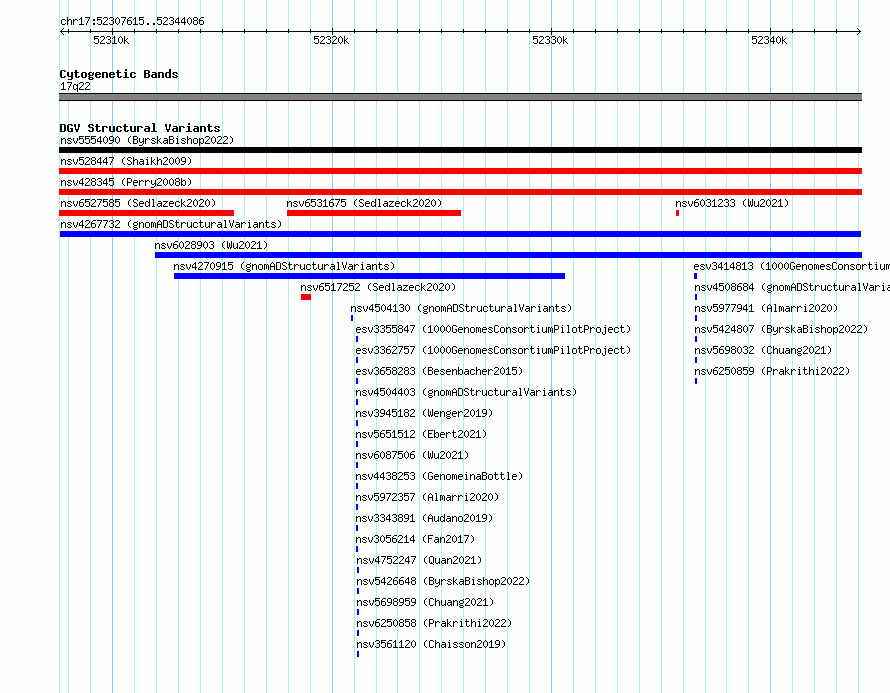Open esv3362757 (1000GenomesConsortiumPilotProject) label
This screenshot has width=890, height=693.
493,350
